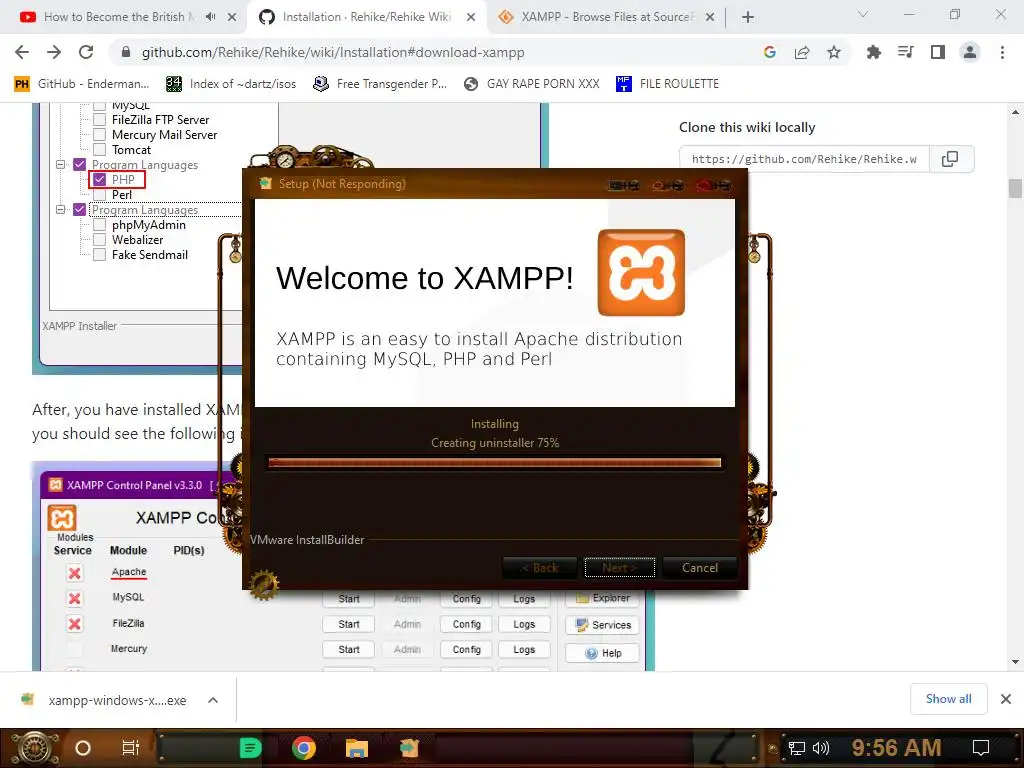
Task: Reload the GitHub wiki page
Action: point(86,52)
